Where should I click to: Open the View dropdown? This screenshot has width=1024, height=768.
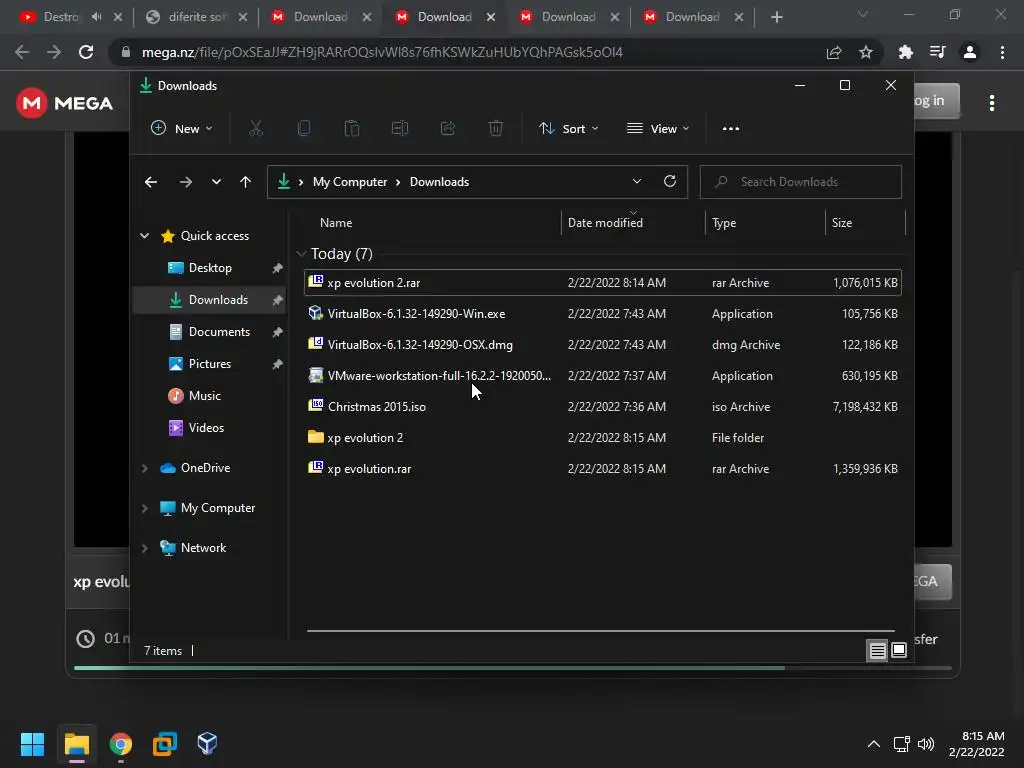point(658,129)
